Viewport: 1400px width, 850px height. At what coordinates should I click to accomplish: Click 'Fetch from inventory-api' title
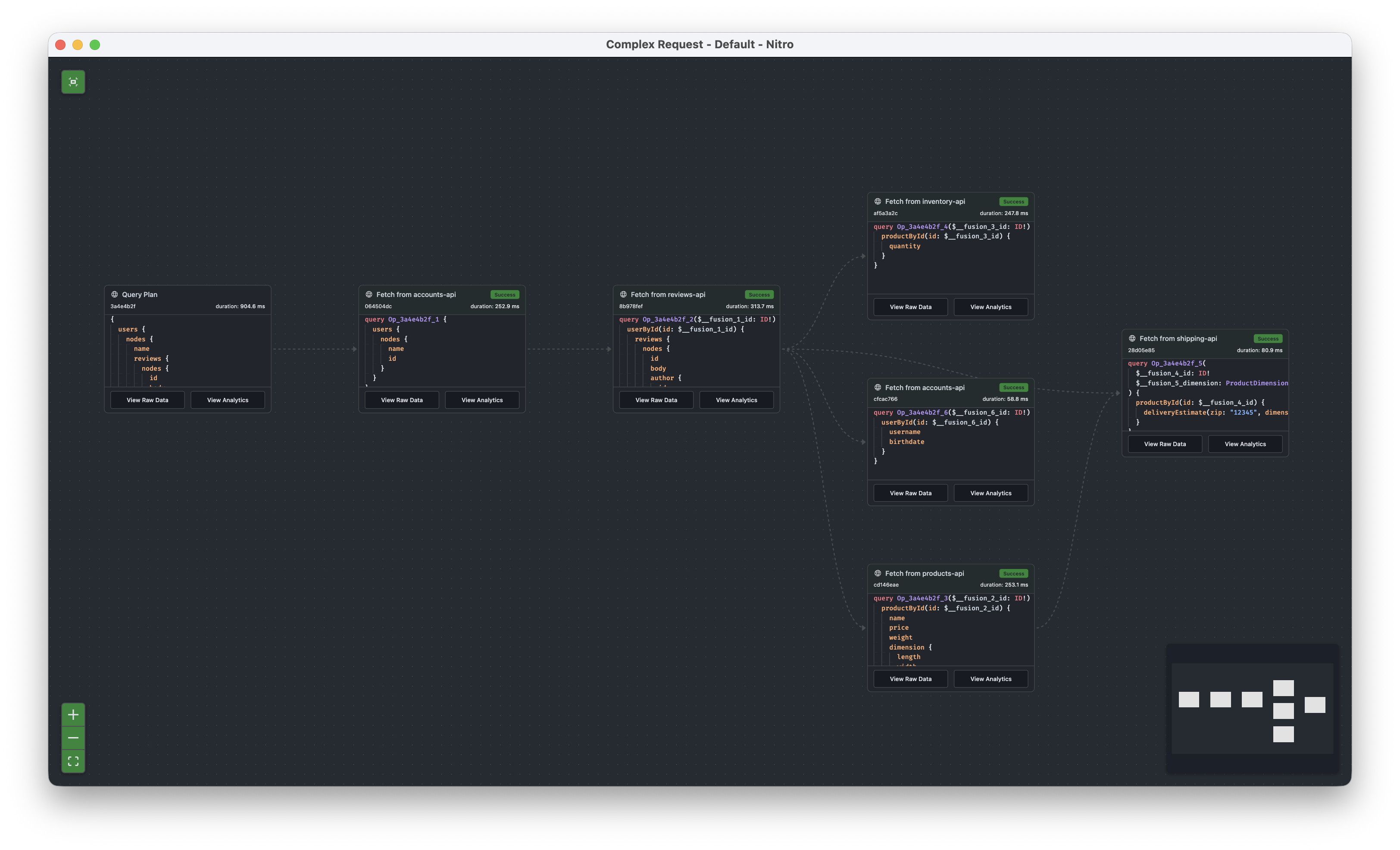pos(925,201)
